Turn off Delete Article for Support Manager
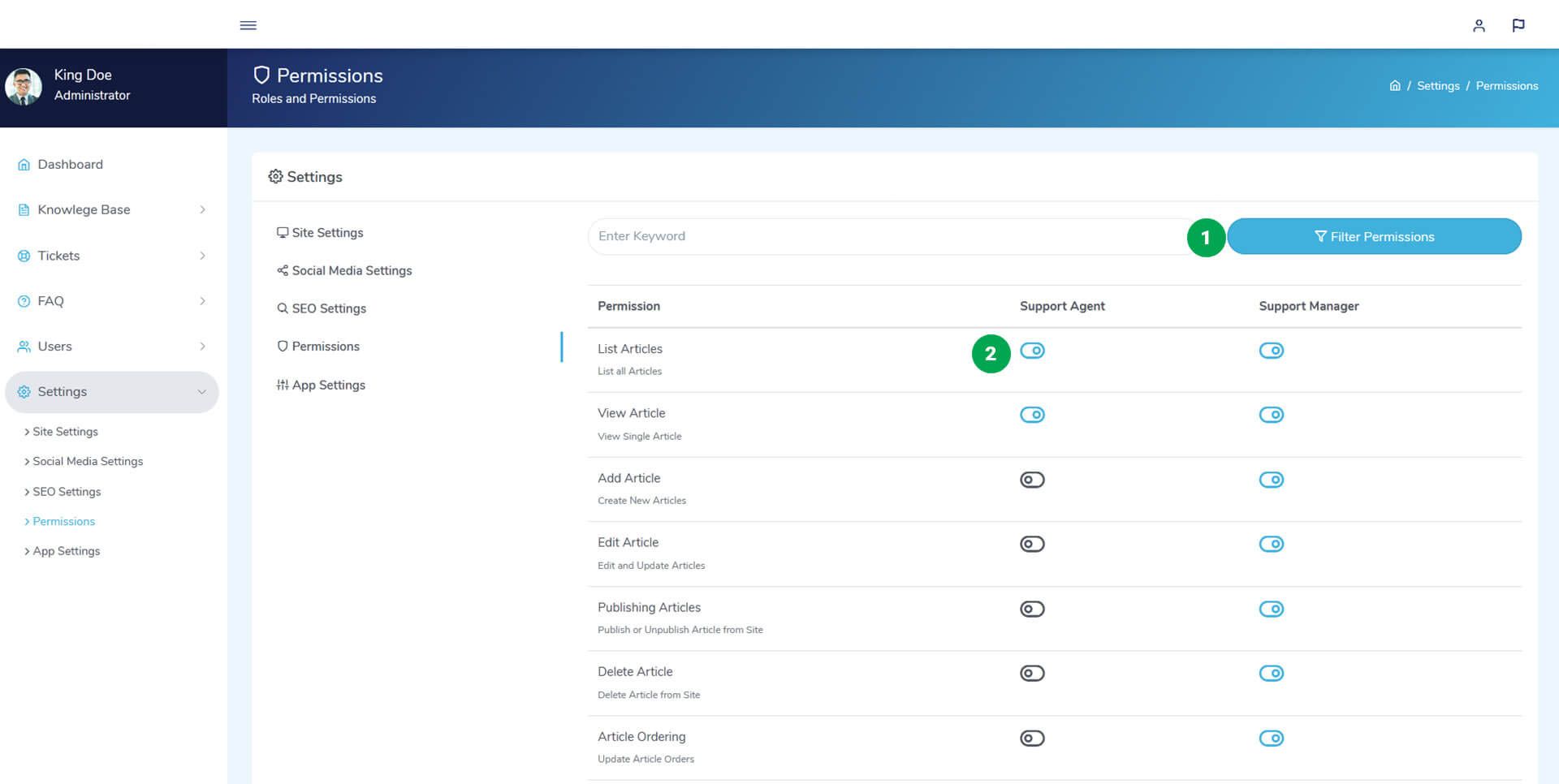The height and width of the screenshot is (784, 1559). coord(1271,673)
